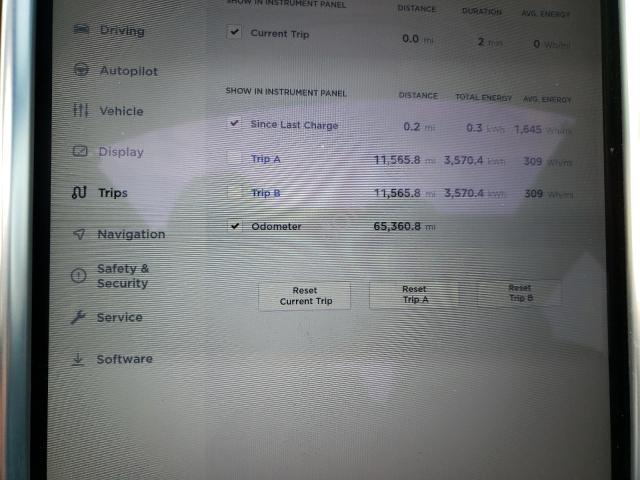The image size is (640, 480).
Task: Select the Vehicle menu item
Action: tap(108, 111)
